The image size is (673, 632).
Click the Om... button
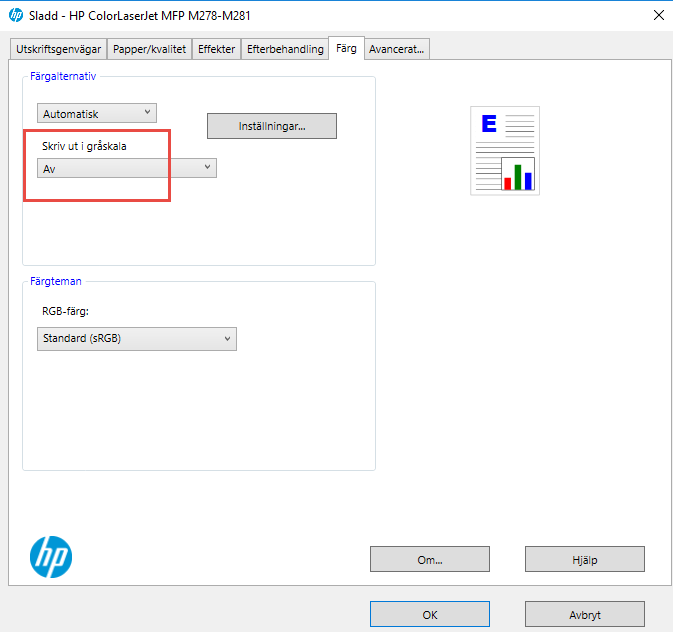[430, 559]
